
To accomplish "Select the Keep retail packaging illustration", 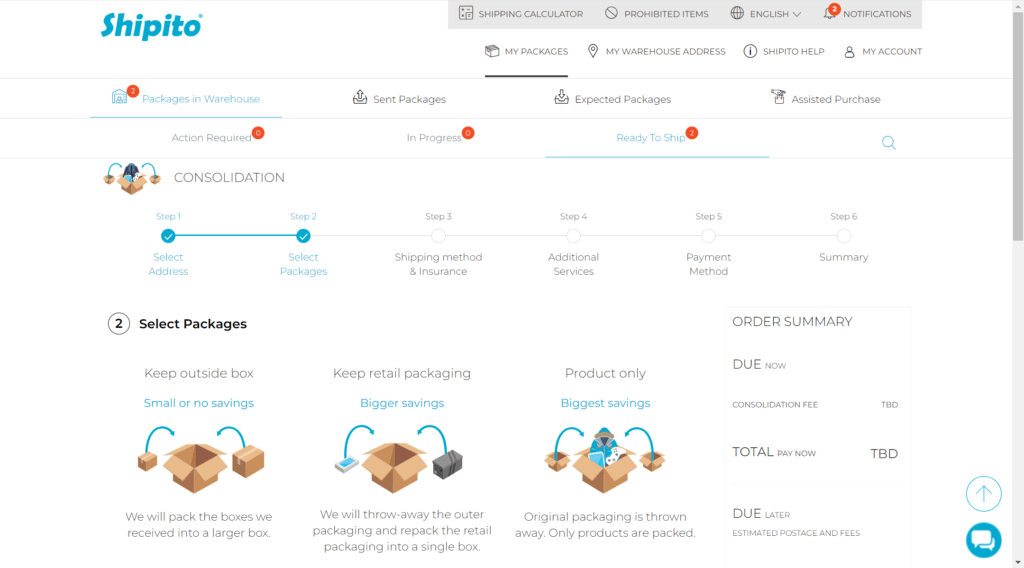I will coord(399,458).
